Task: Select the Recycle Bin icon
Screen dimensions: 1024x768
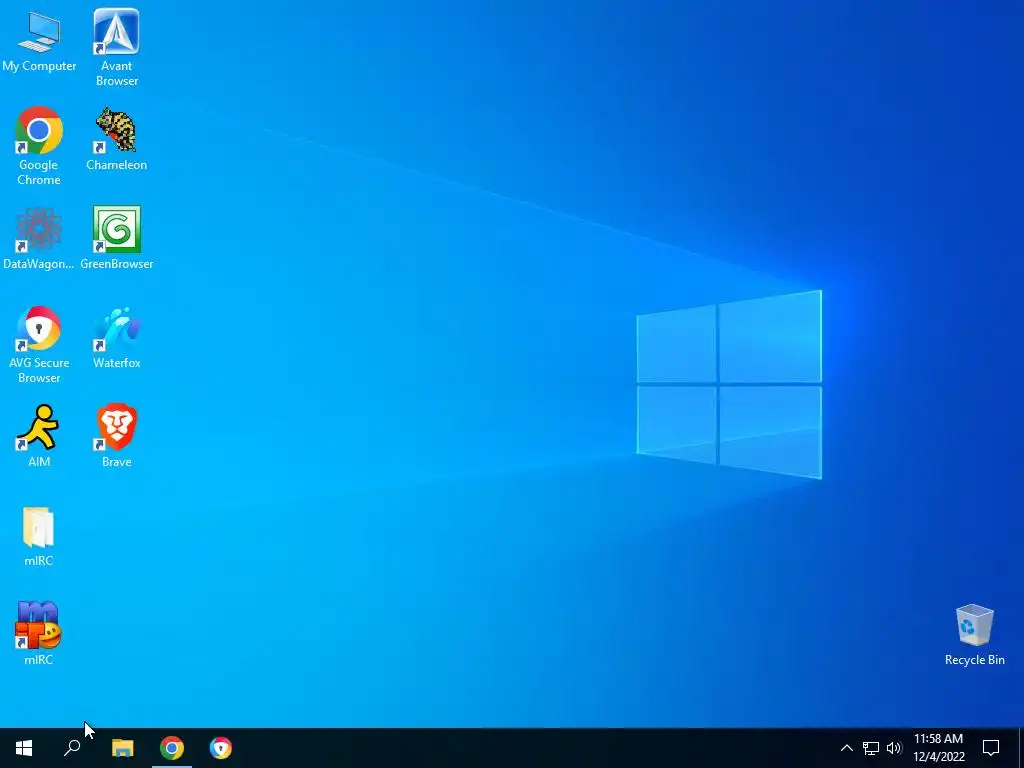Action: 974,635
